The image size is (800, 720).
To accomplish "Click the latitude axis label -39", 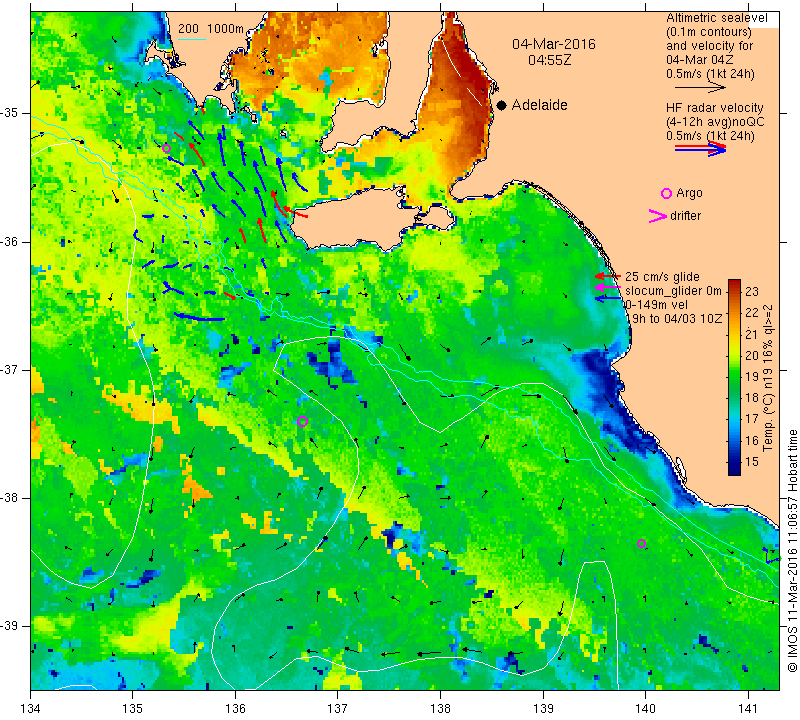I will (9, 626).
